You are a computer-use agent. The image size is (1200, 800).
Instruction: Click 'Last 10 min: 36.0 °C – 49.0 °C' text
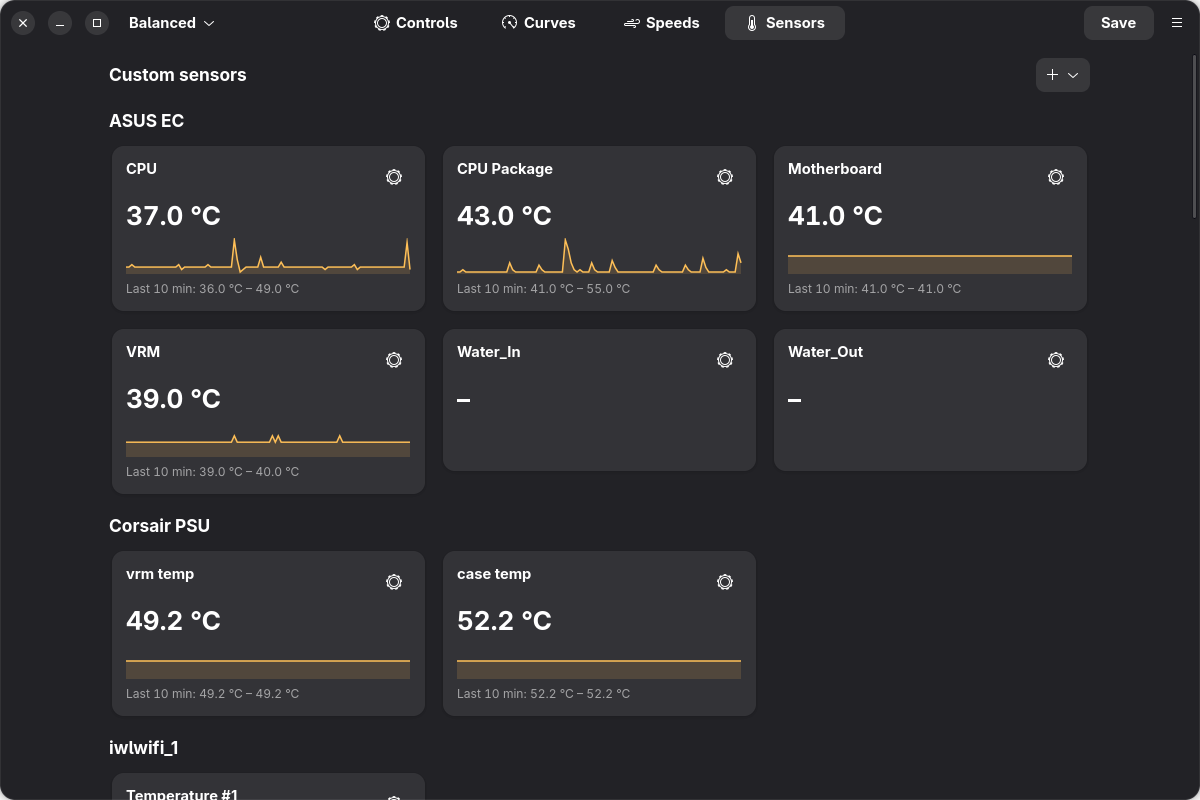tap(212, 289)
